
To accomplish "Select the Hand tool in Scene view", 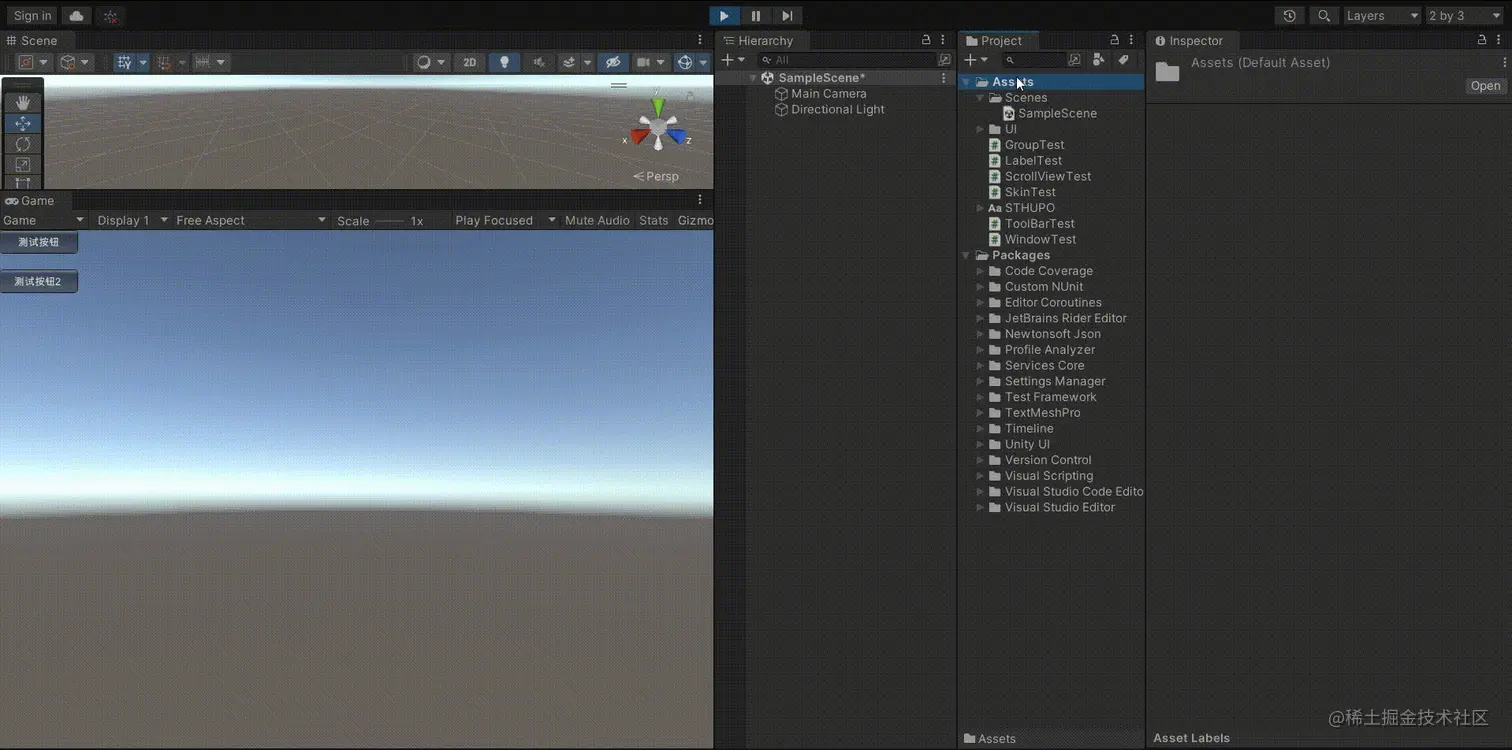I will [x=23, y=103].
